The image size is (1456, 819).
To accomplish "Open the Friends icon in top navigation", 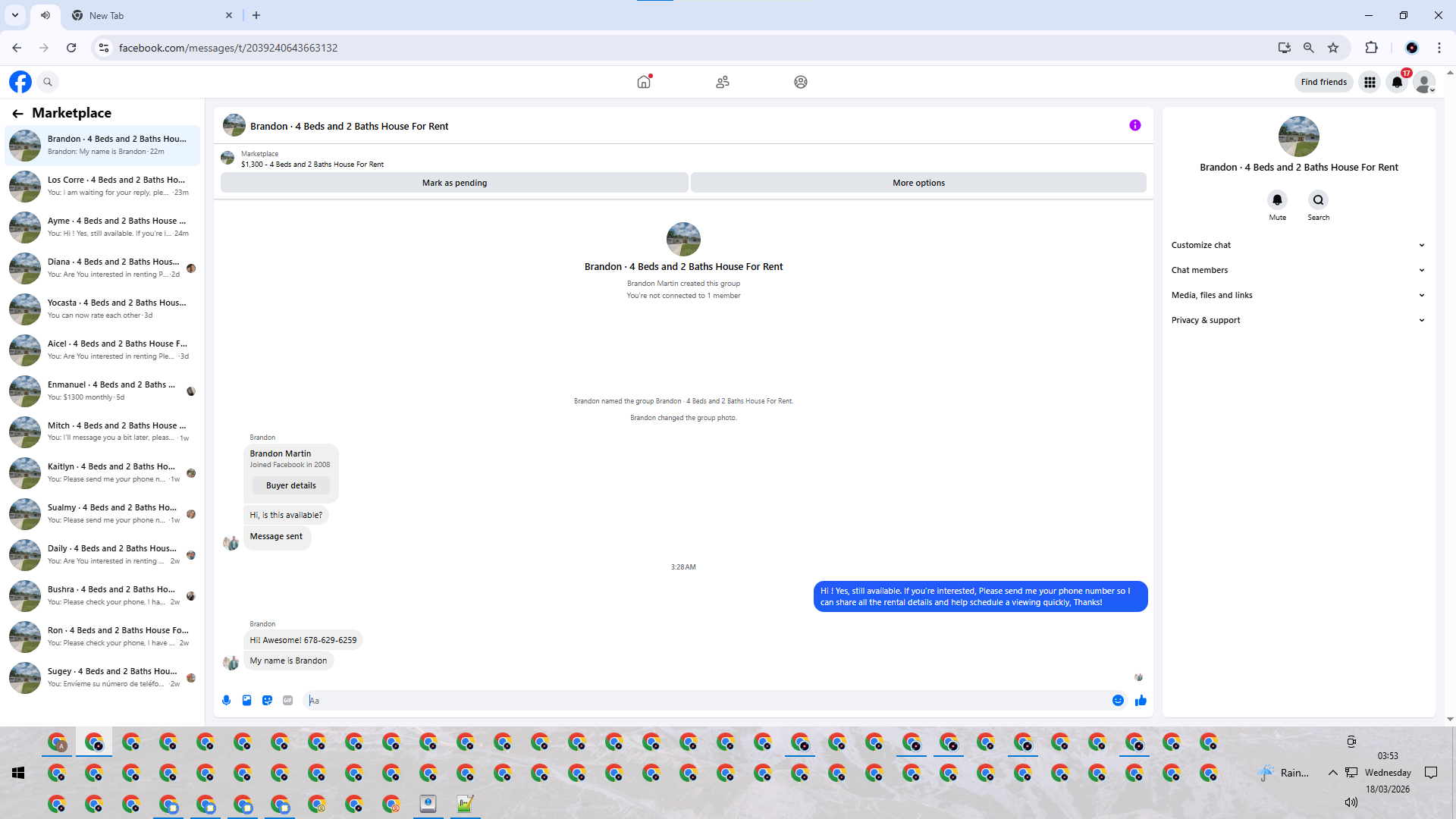I will click(x=723, y=82).
